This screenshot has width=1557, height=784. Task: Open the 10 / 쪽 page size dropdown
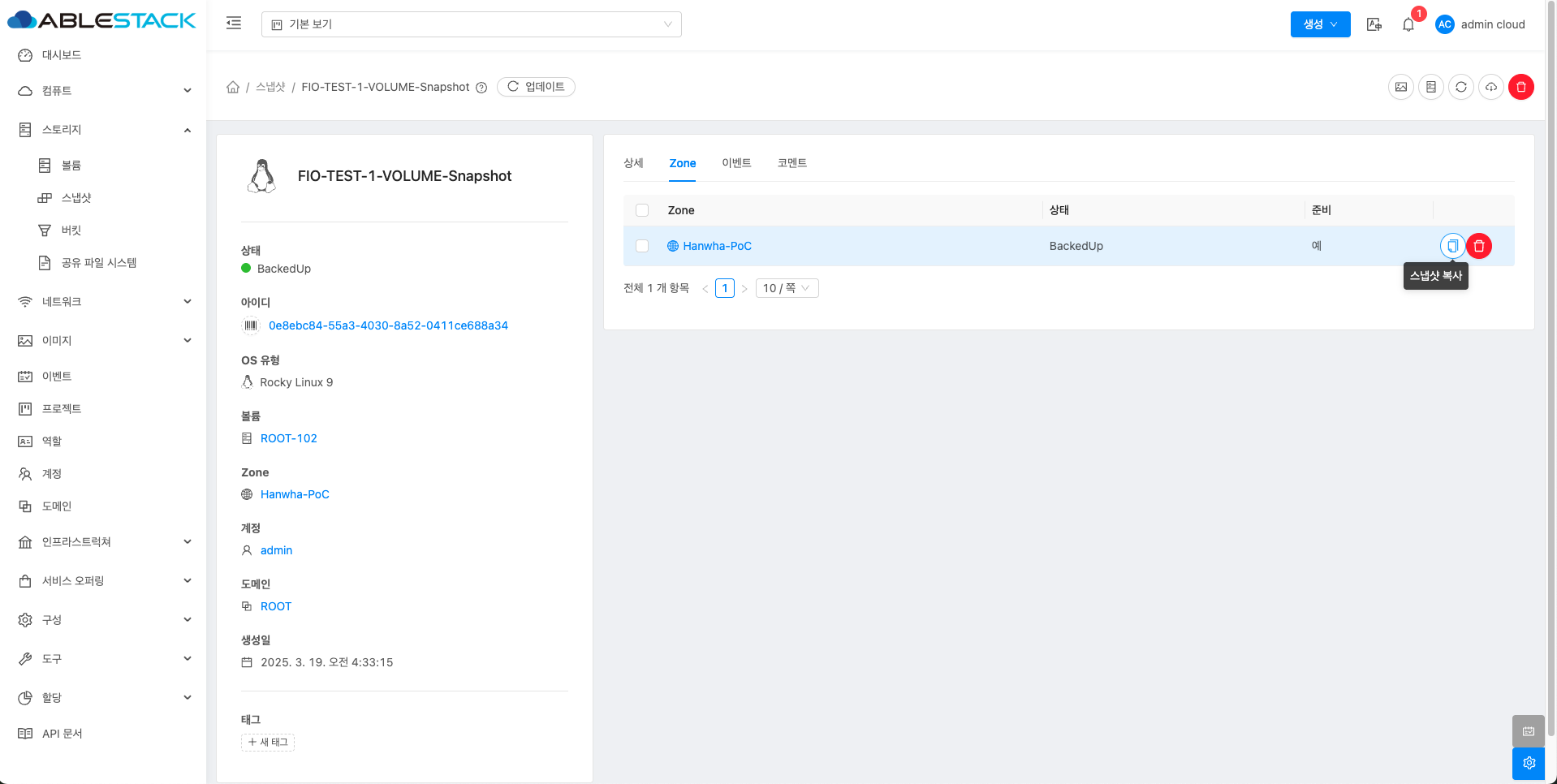tap(787, 288)
